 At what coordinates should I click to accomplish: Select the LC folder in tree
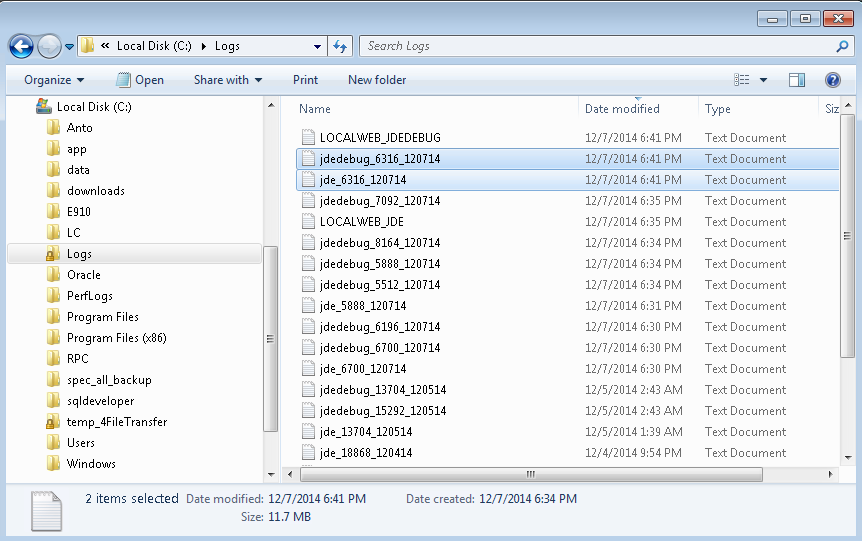click(73, 233)
